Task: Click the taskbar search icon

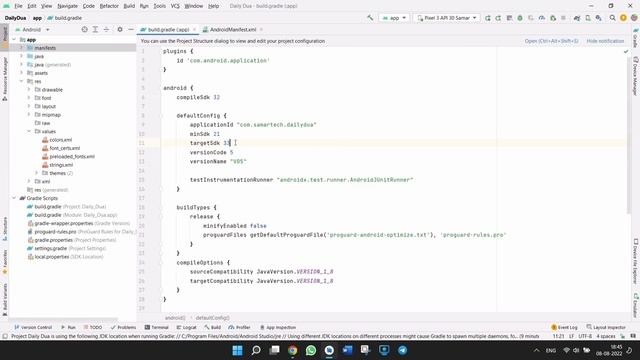Action: pyautogui.click(x=256, y=350)
